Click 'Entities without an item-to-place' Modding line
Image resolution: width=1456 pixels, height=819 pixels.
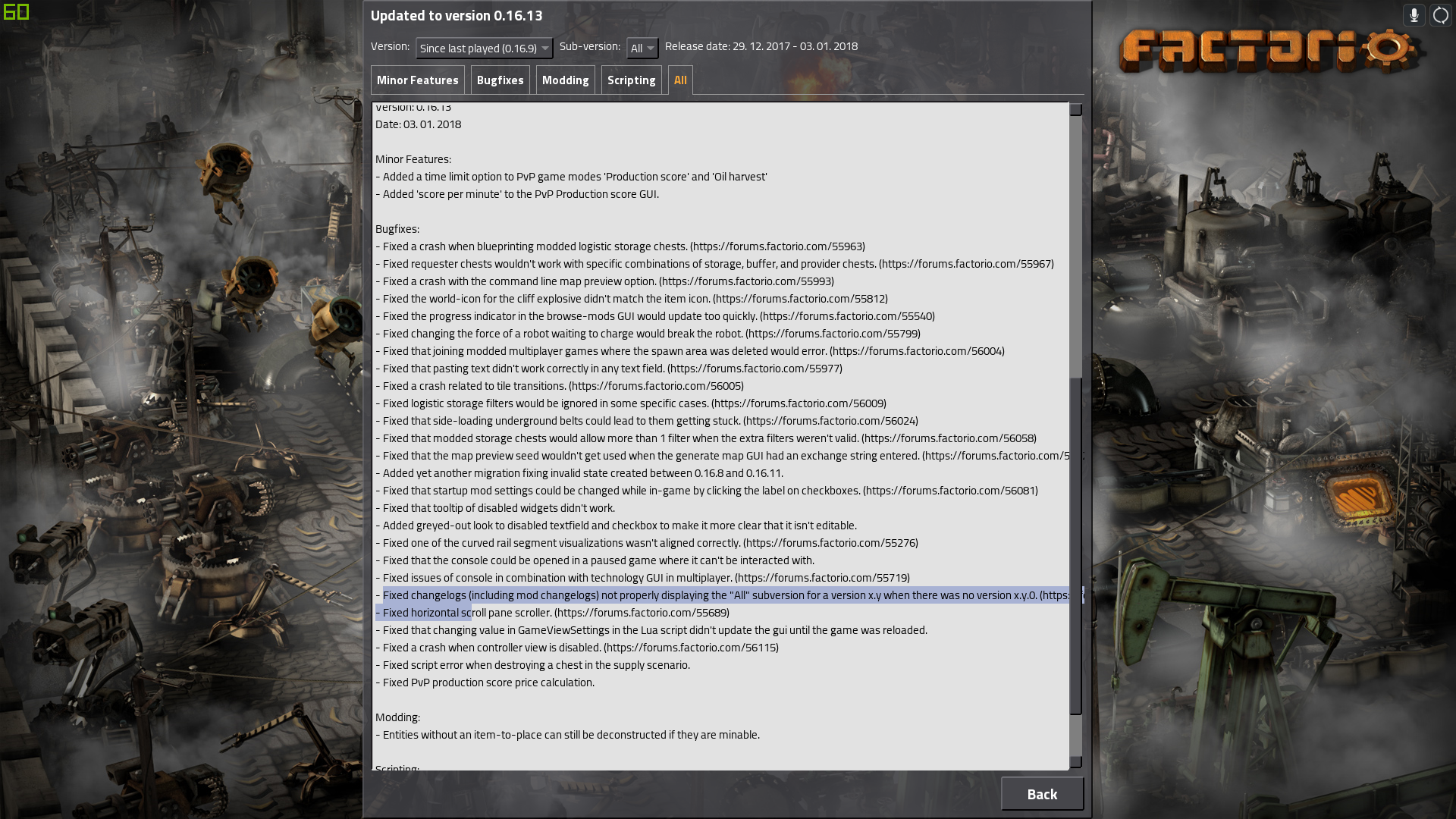[x=567, y=735]
